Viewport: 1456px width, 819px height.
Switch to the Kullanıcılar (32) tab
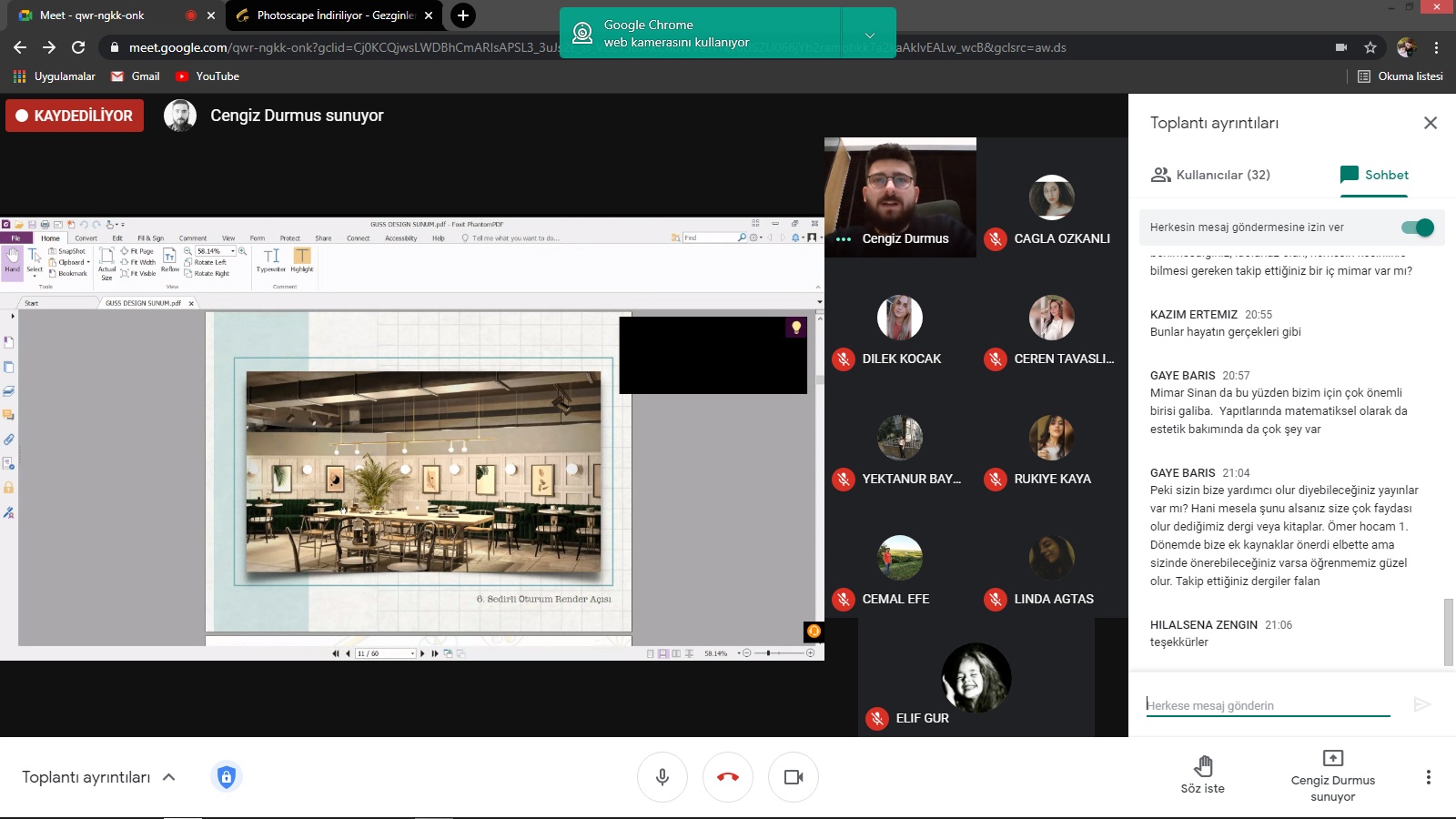tap(1210, 175)
